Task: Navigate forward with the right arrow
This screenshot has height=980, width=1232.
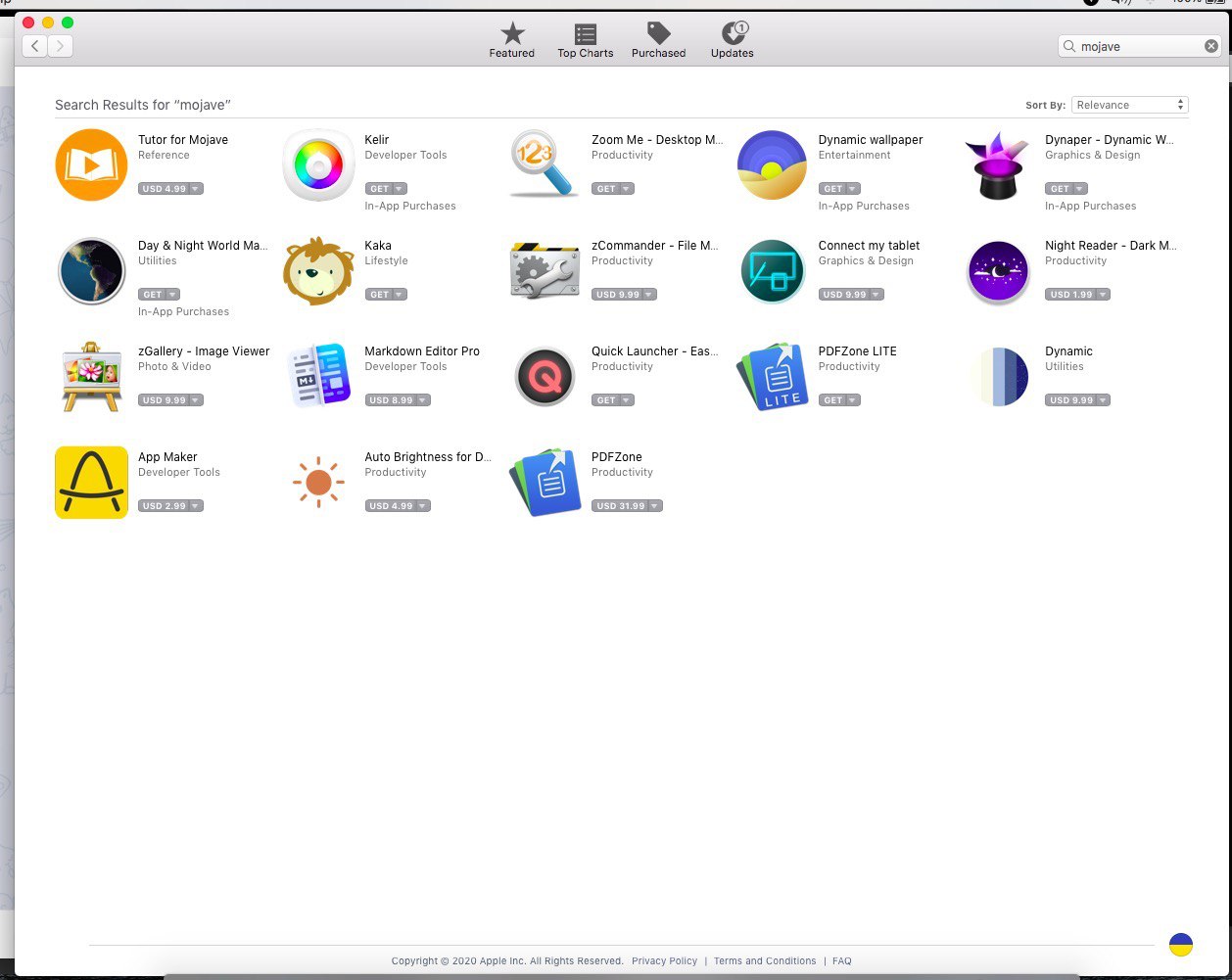Action: coord(61,46)
